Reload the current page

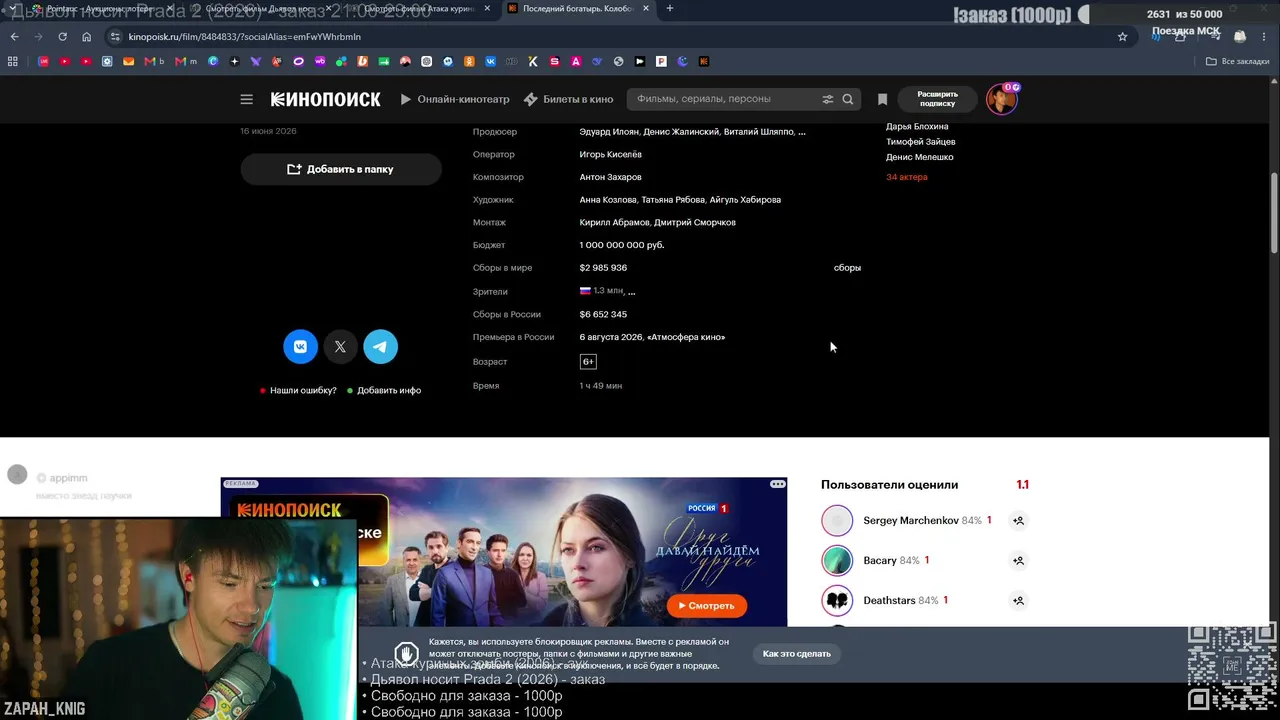point(62,36)
